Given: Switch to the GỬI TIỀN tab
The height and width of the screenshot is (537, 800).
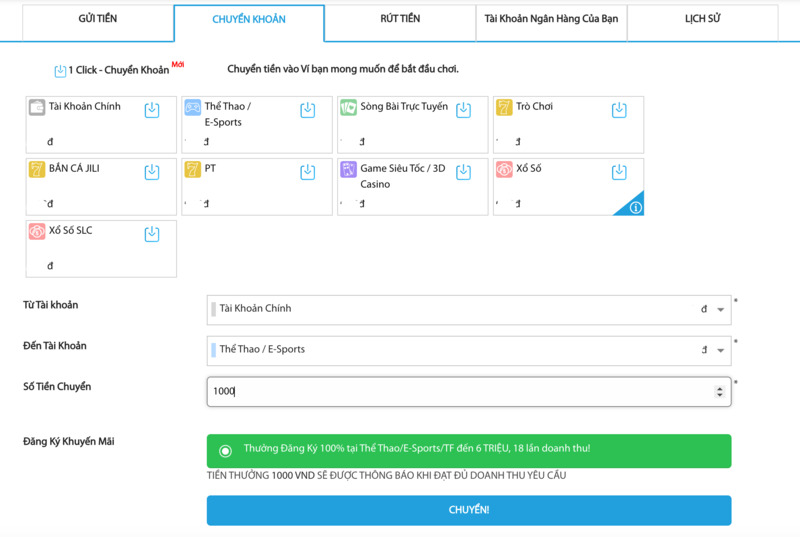Looking at the screenshot, I should (x=98, y=20).
